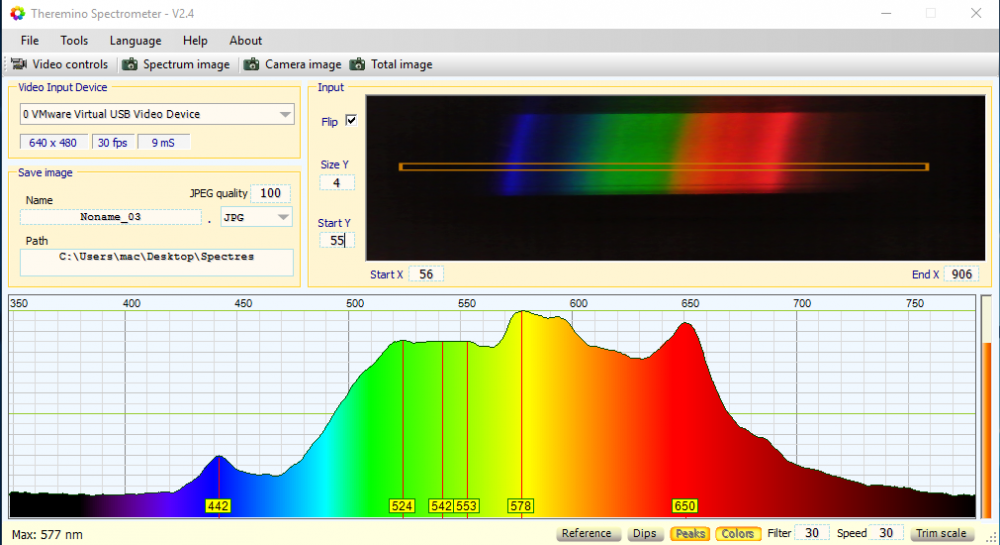
Task: Uncheck the Flip checkbox
Action: [x=351, y=120]
